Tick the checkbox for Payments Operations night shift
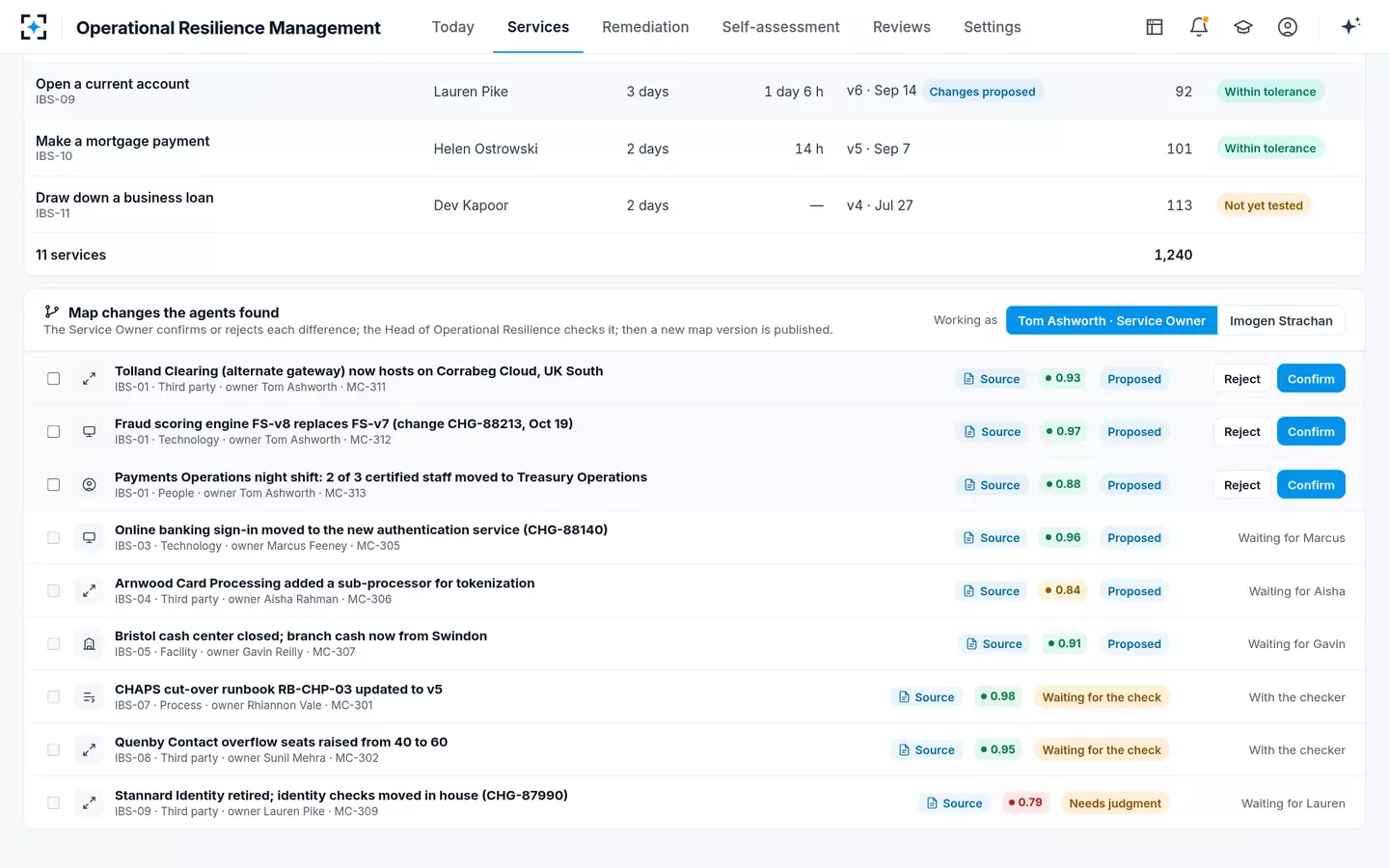 click(x=54, y=485)
